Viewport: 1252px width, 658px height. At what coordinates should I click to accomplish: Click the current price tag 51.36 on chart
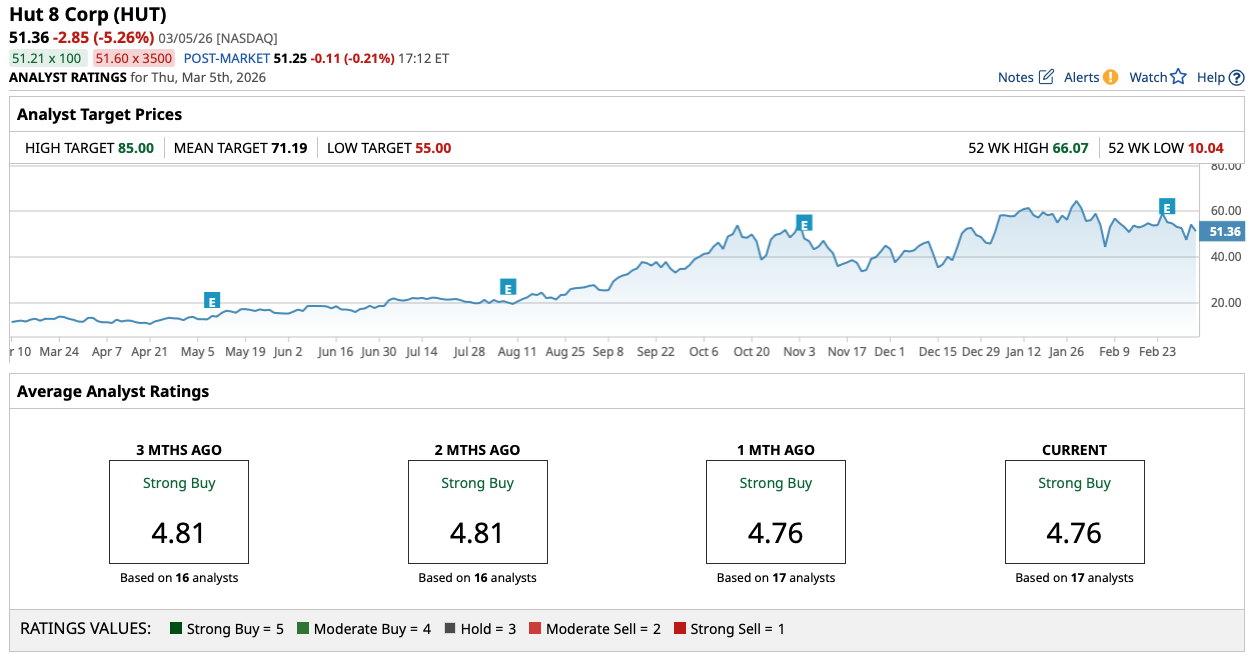1223,231
